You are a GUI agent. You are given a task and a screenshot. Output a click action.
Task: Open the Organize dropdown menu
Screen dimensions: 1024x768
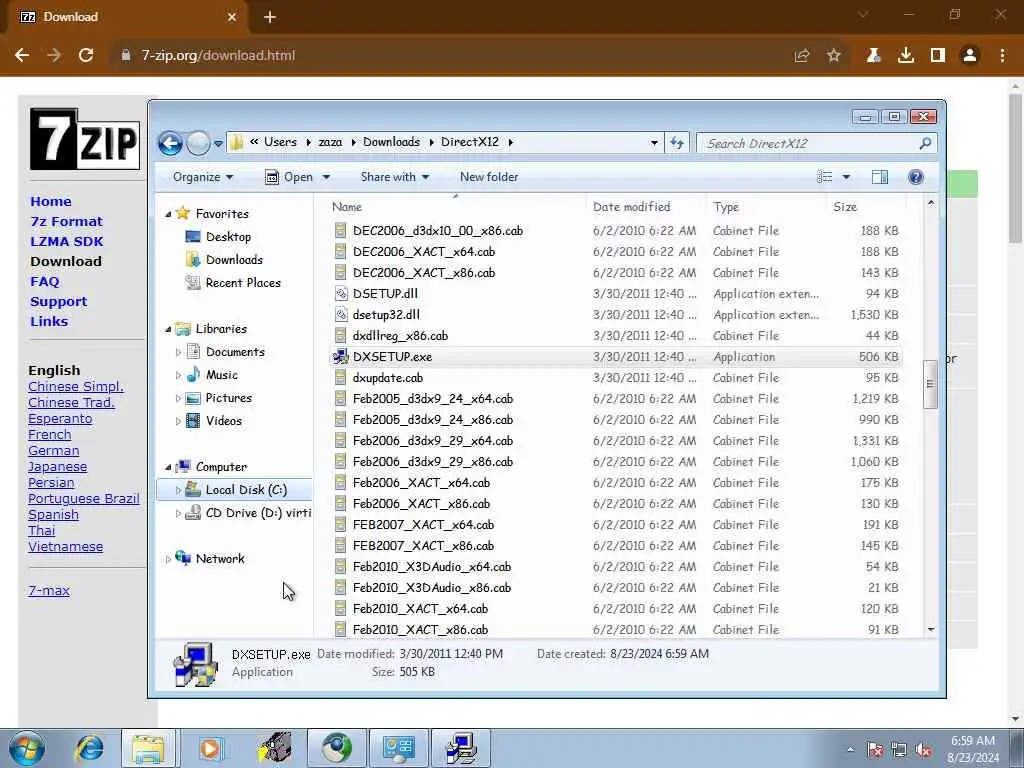202,177
